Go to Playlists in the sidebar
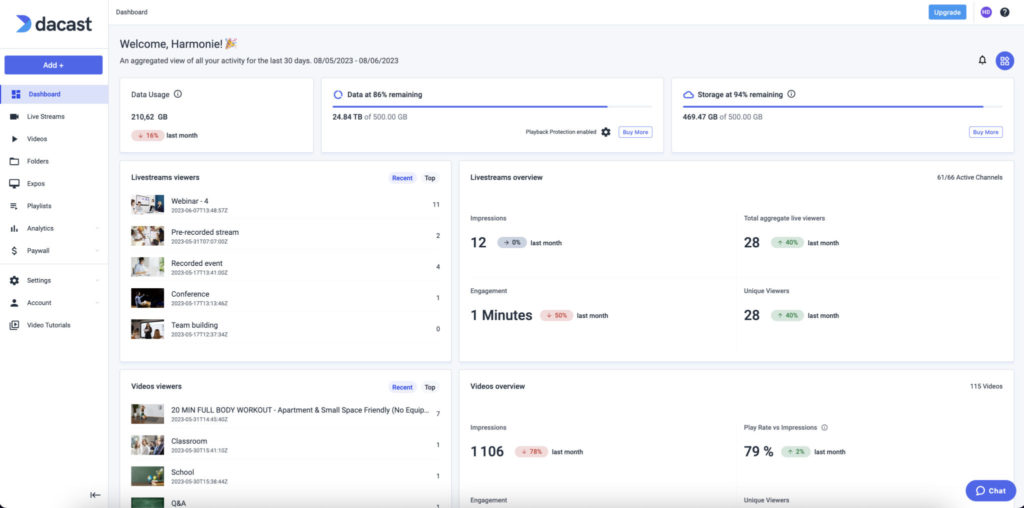 point(39,206)
